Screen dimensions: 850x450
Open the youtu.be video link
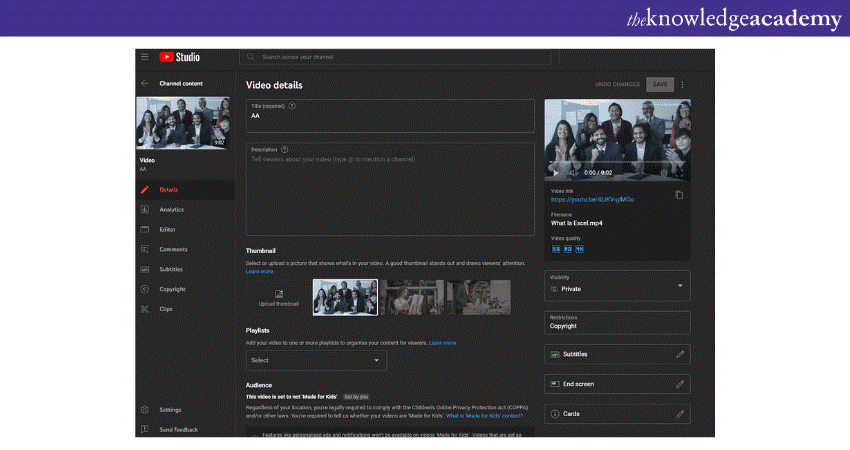coord(592,199)
